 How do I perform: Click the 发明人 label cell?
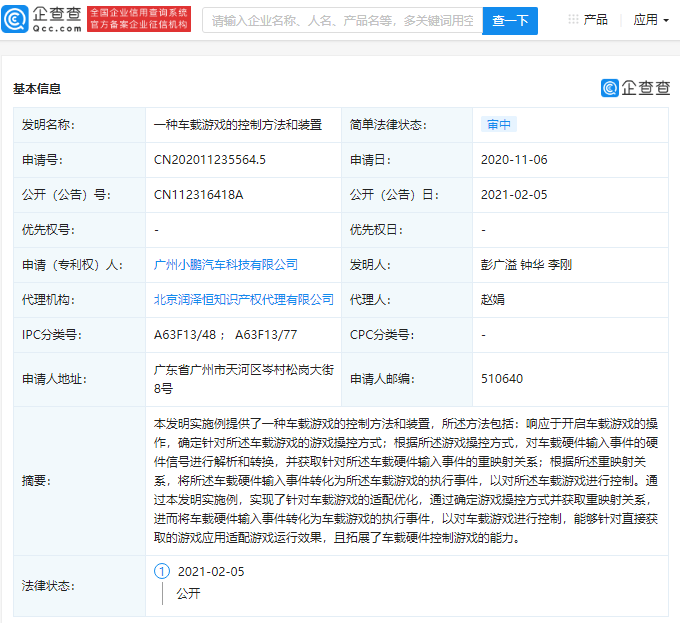coord(407,264)
